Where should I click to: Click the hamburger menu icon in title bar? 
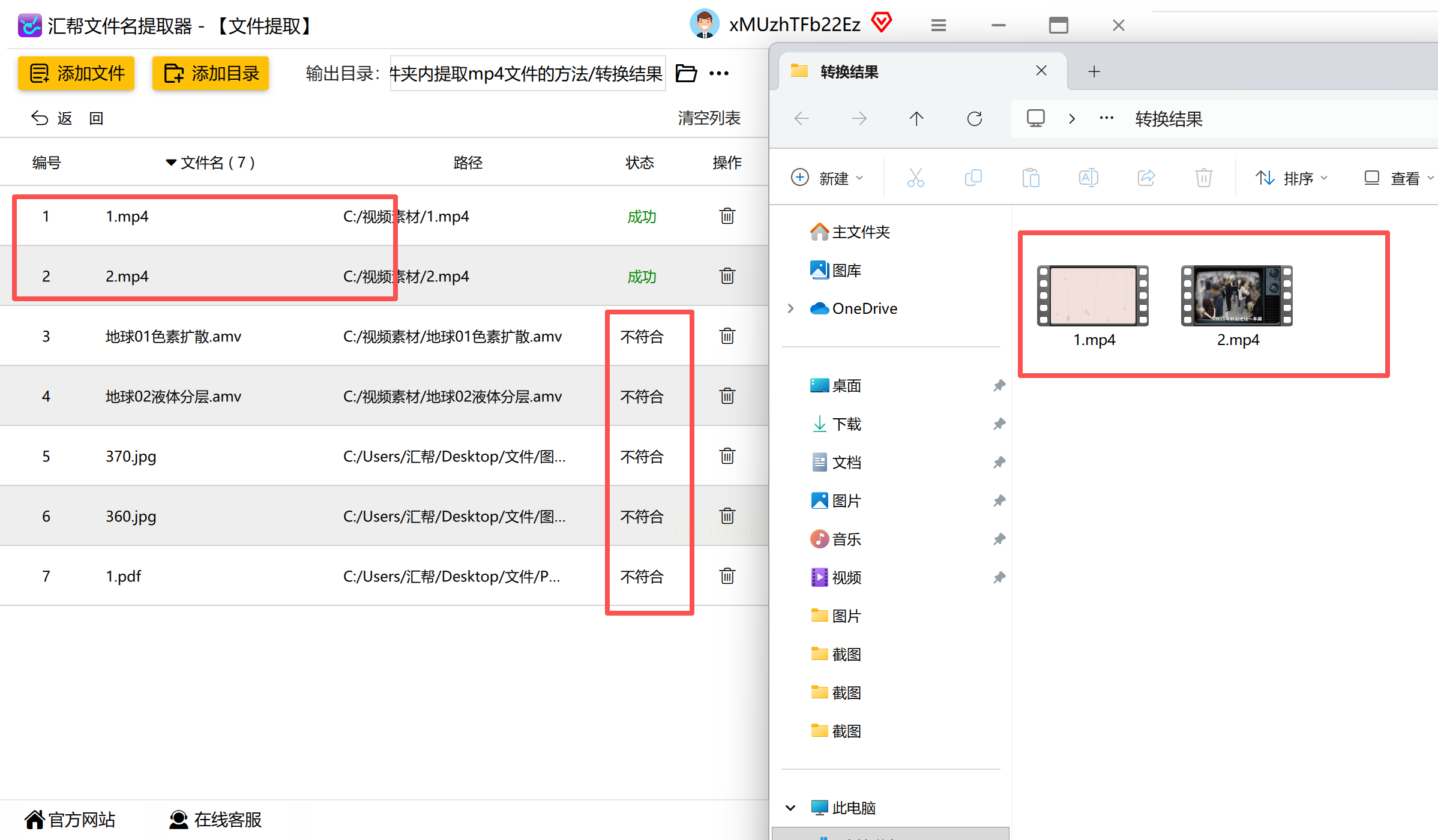pos(938,25)
